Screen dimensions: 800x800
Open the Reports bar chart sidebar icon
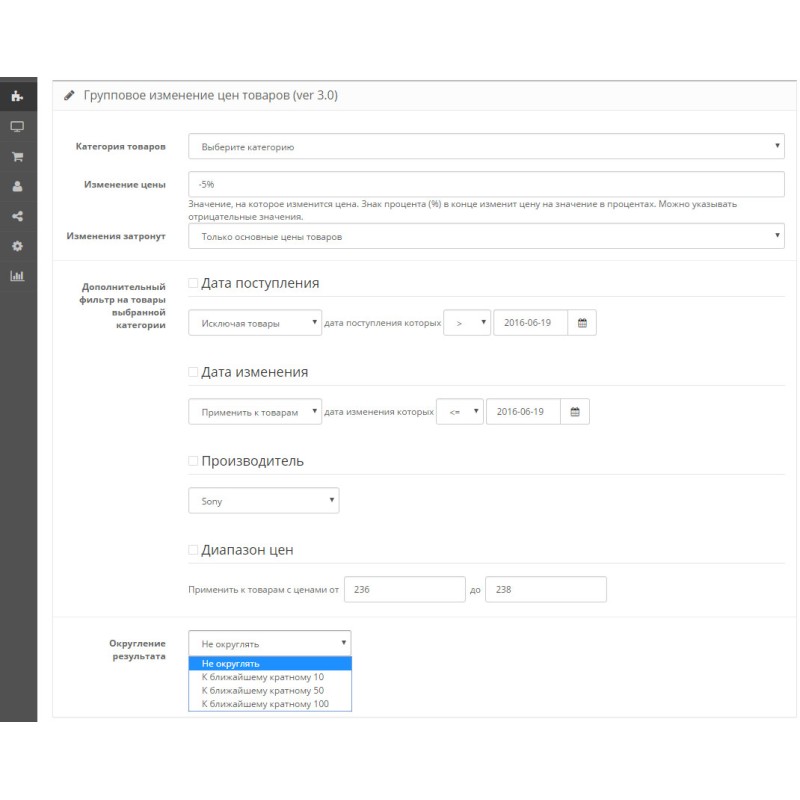17,276
